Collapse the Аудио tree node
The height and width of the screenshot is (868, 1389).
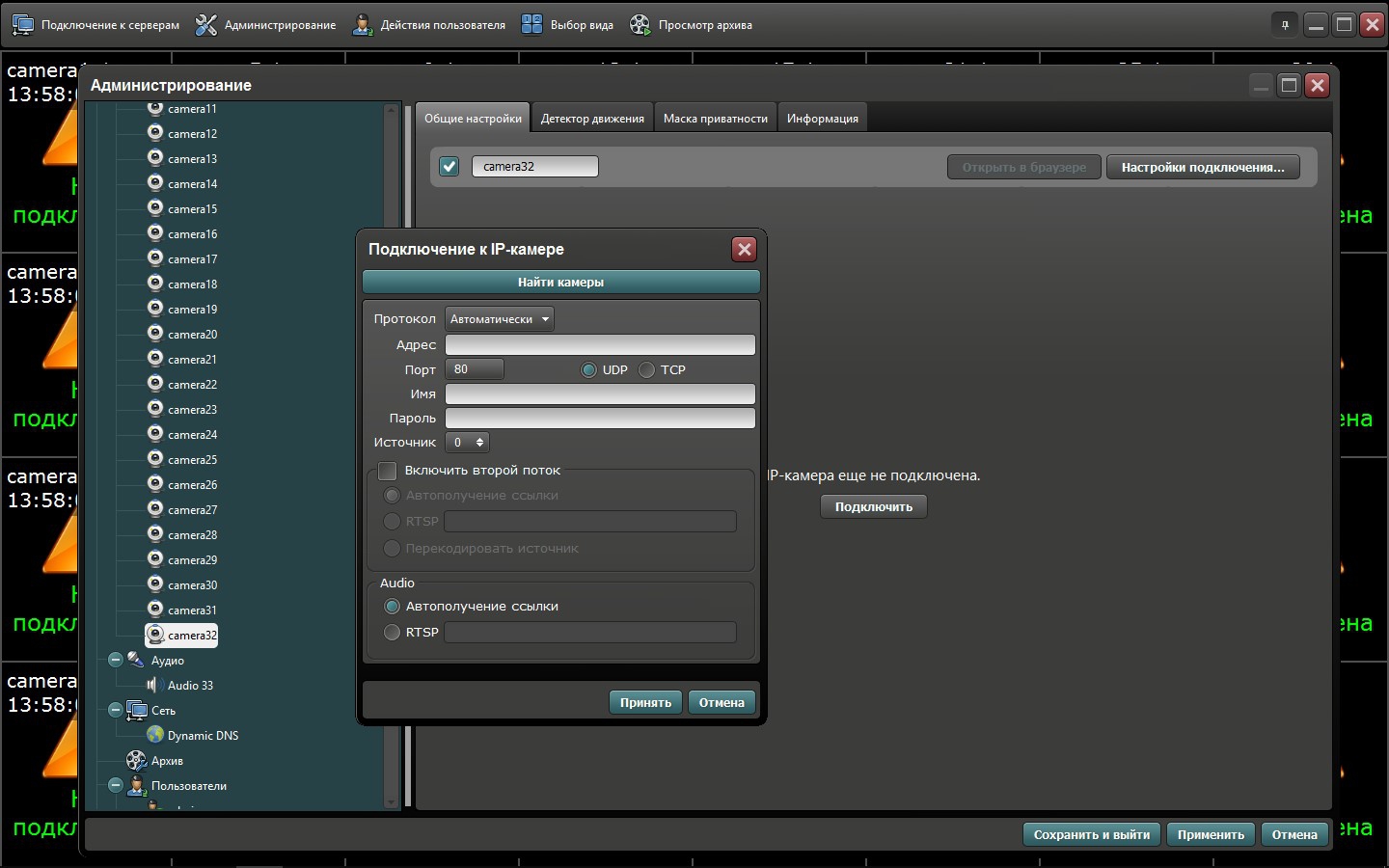tap(115, 661)
